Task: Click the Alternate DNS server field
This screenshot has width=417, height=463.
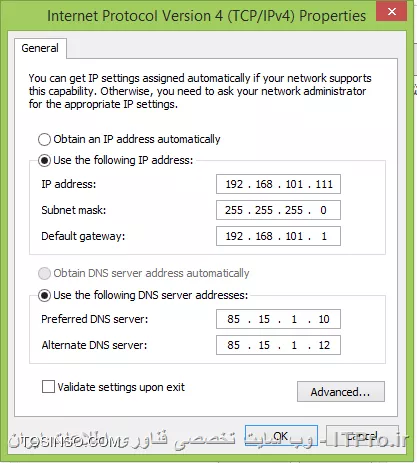Action: [278, 345]
